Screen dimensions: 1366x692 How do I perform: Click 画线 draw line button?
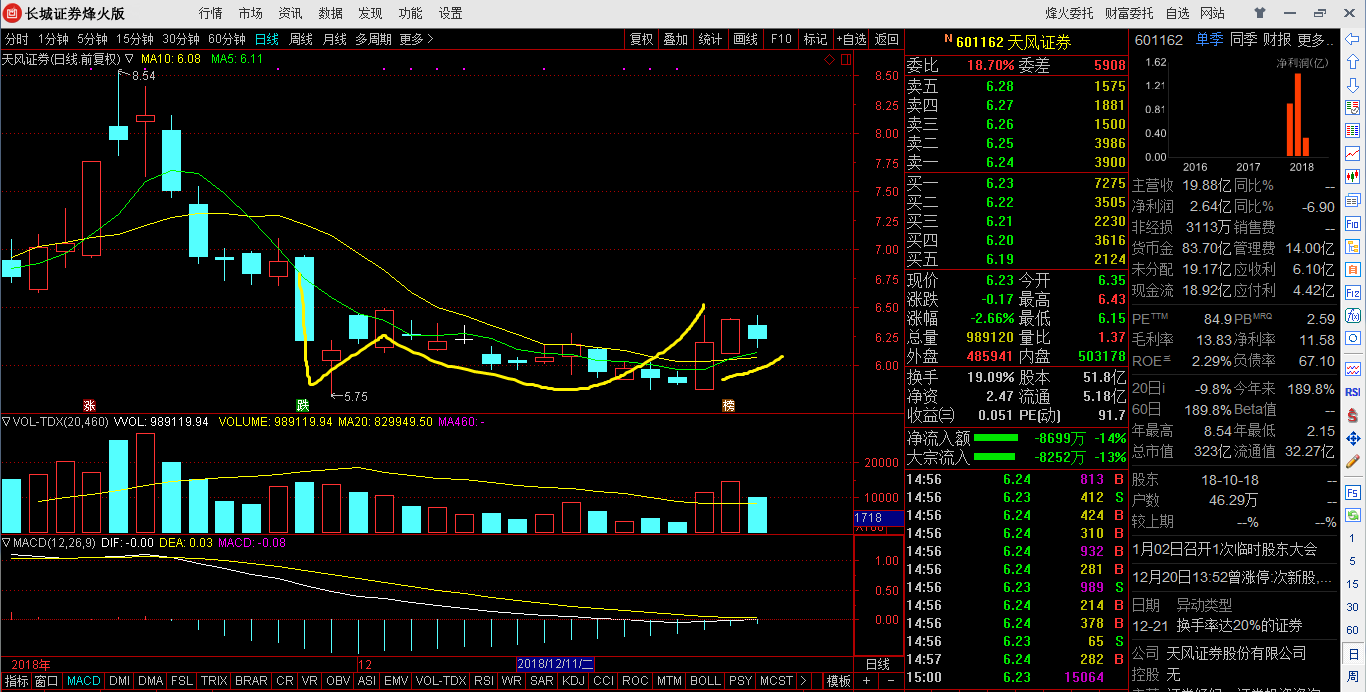[x=745, y=39]
